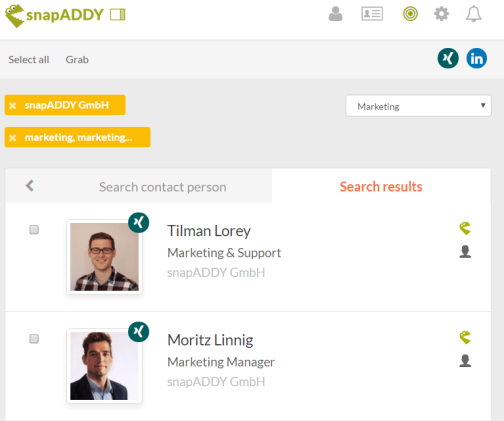Switch to Search results tab

(381, 187)
